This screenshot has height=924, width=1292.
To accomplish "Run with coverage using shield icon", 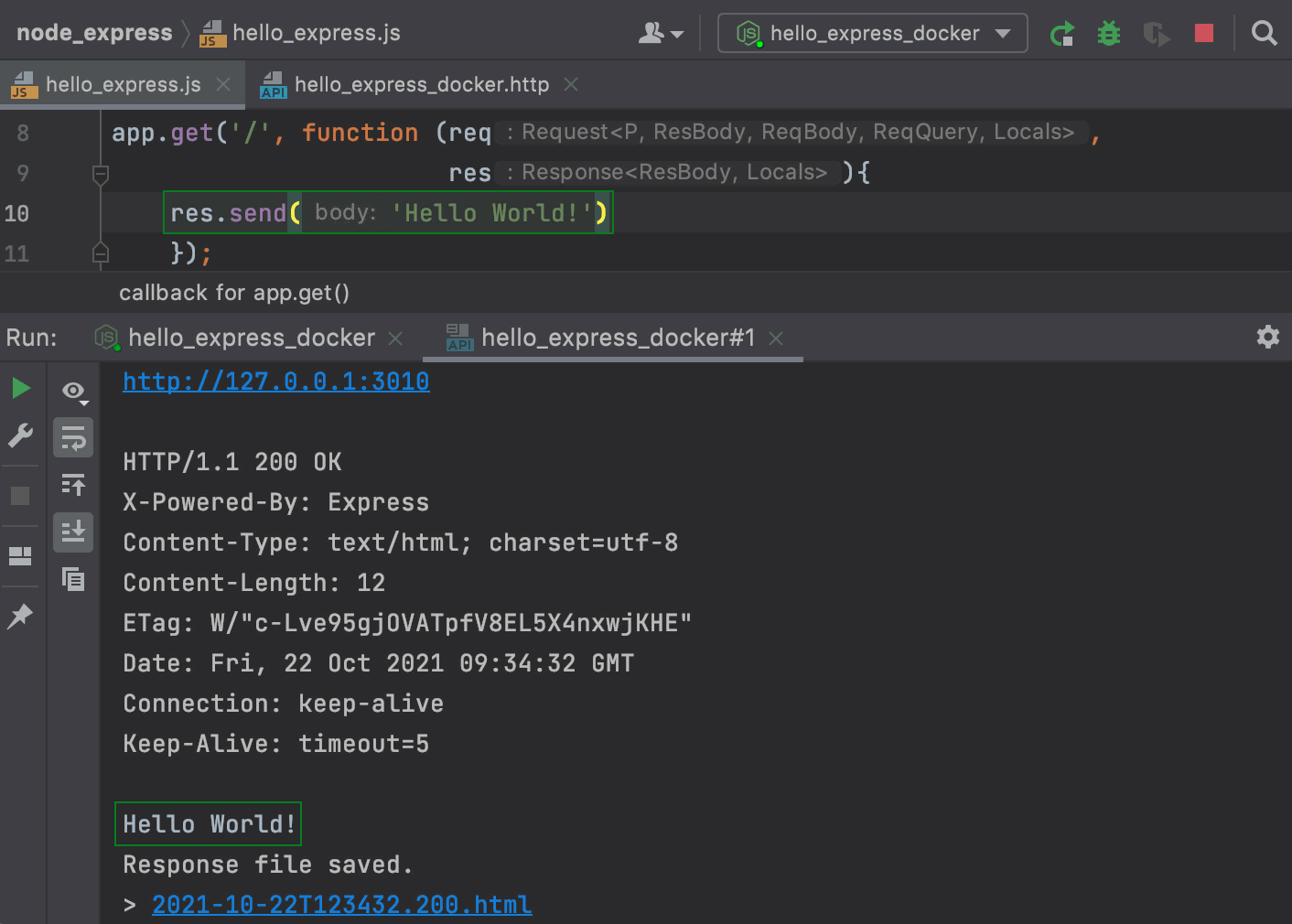I will (x=1156, y=34).
